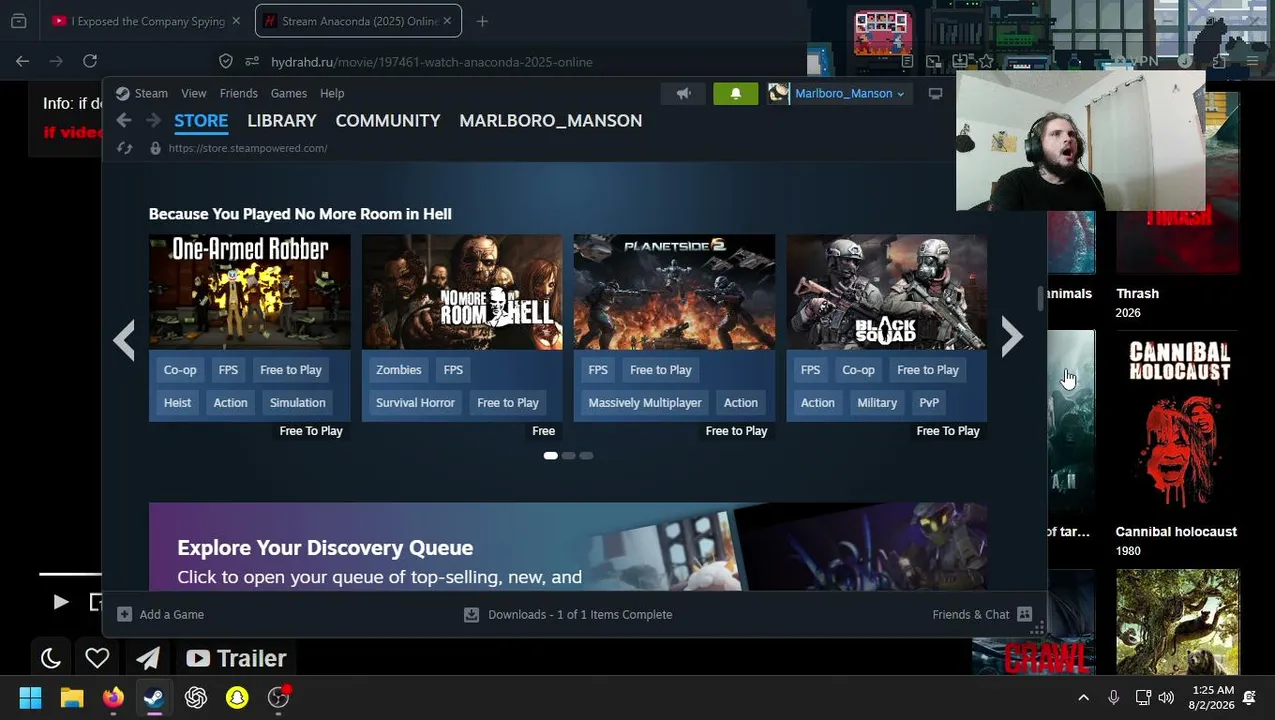Click Massively Multiplayer tag under PlanetSide 2

coord(645,402)
